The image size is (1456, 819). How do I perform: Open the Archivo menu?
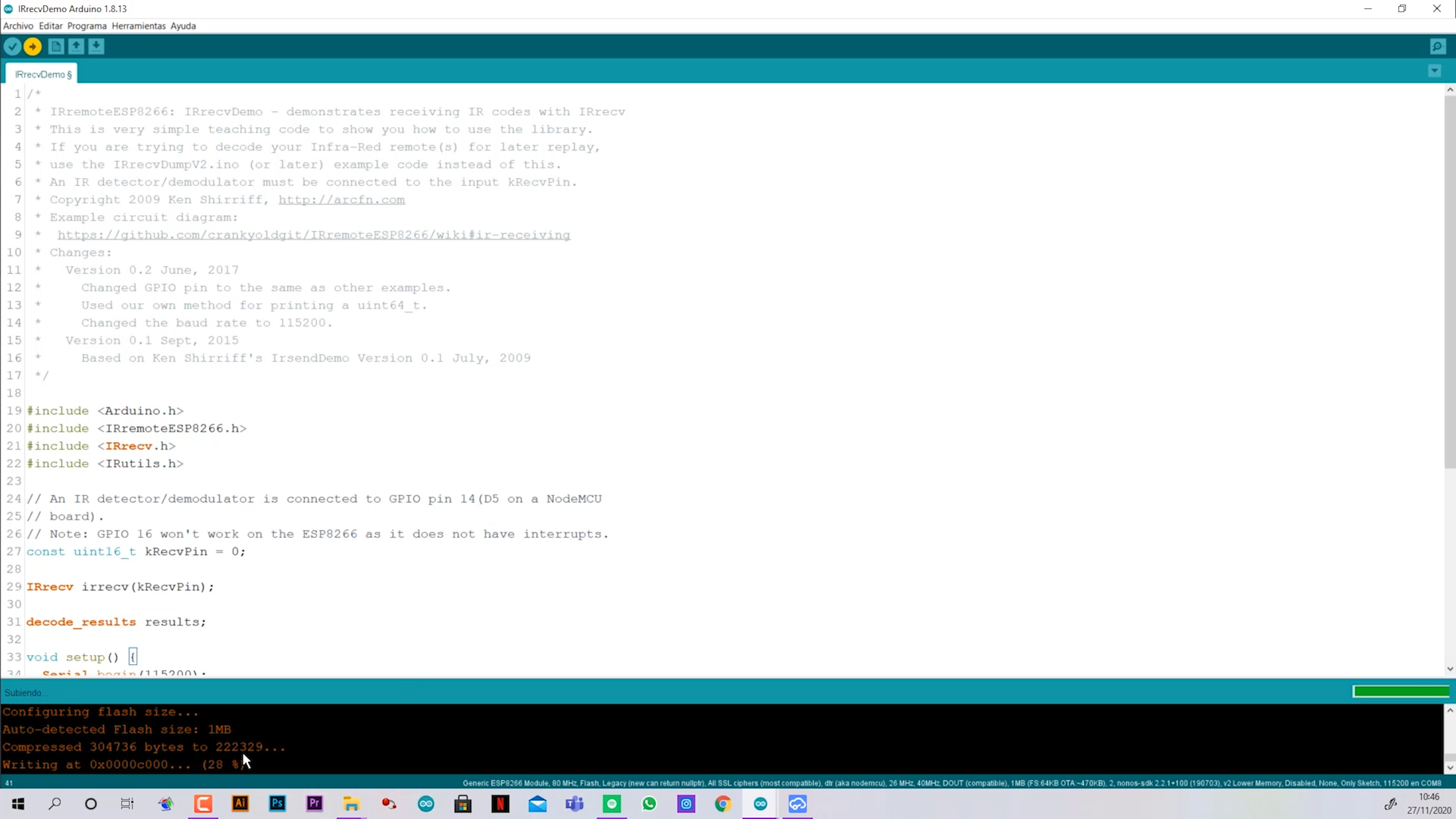click(18, 26)
